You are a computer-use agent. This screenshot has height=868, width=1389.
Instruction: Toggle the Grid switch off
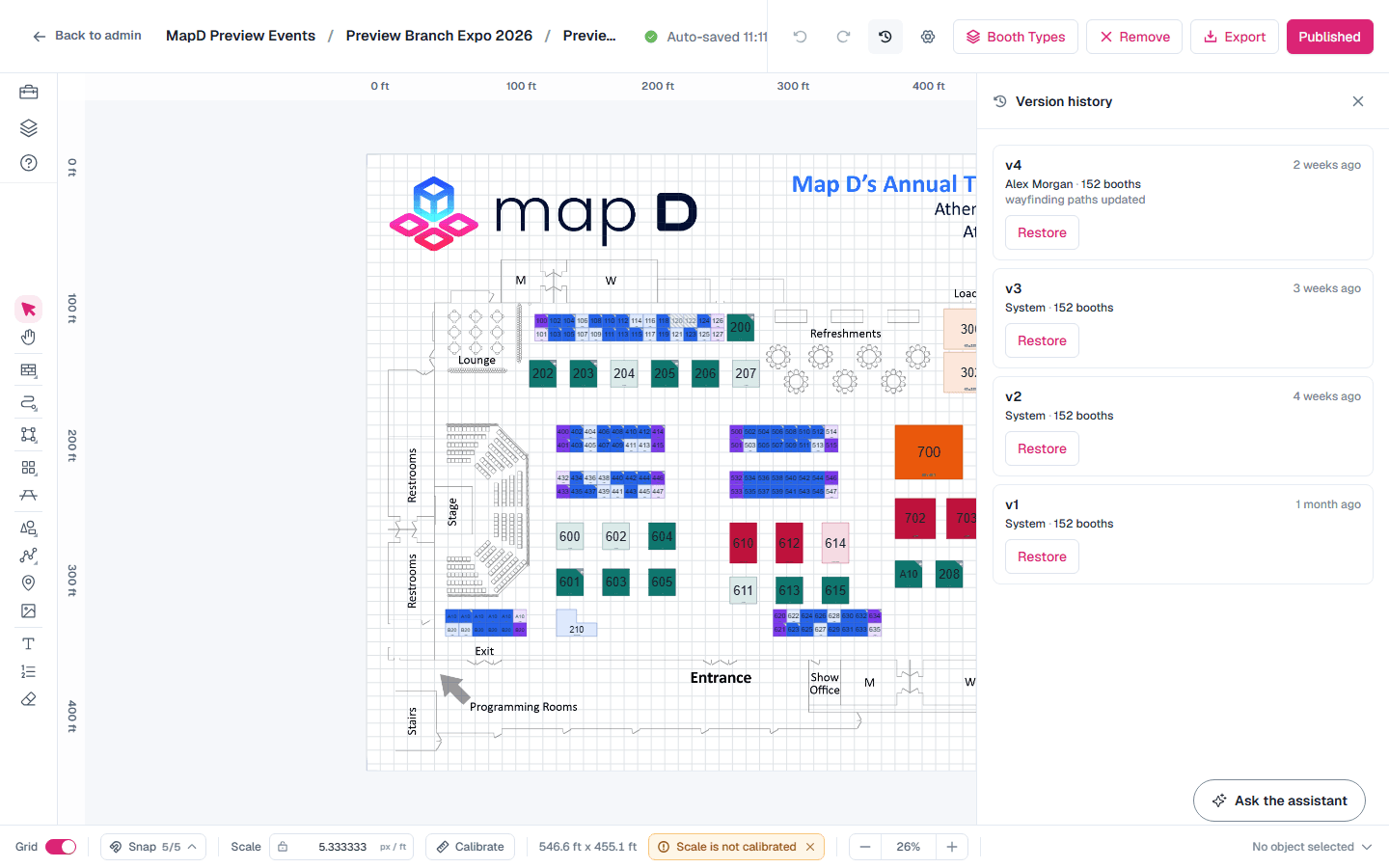[61, 847]
